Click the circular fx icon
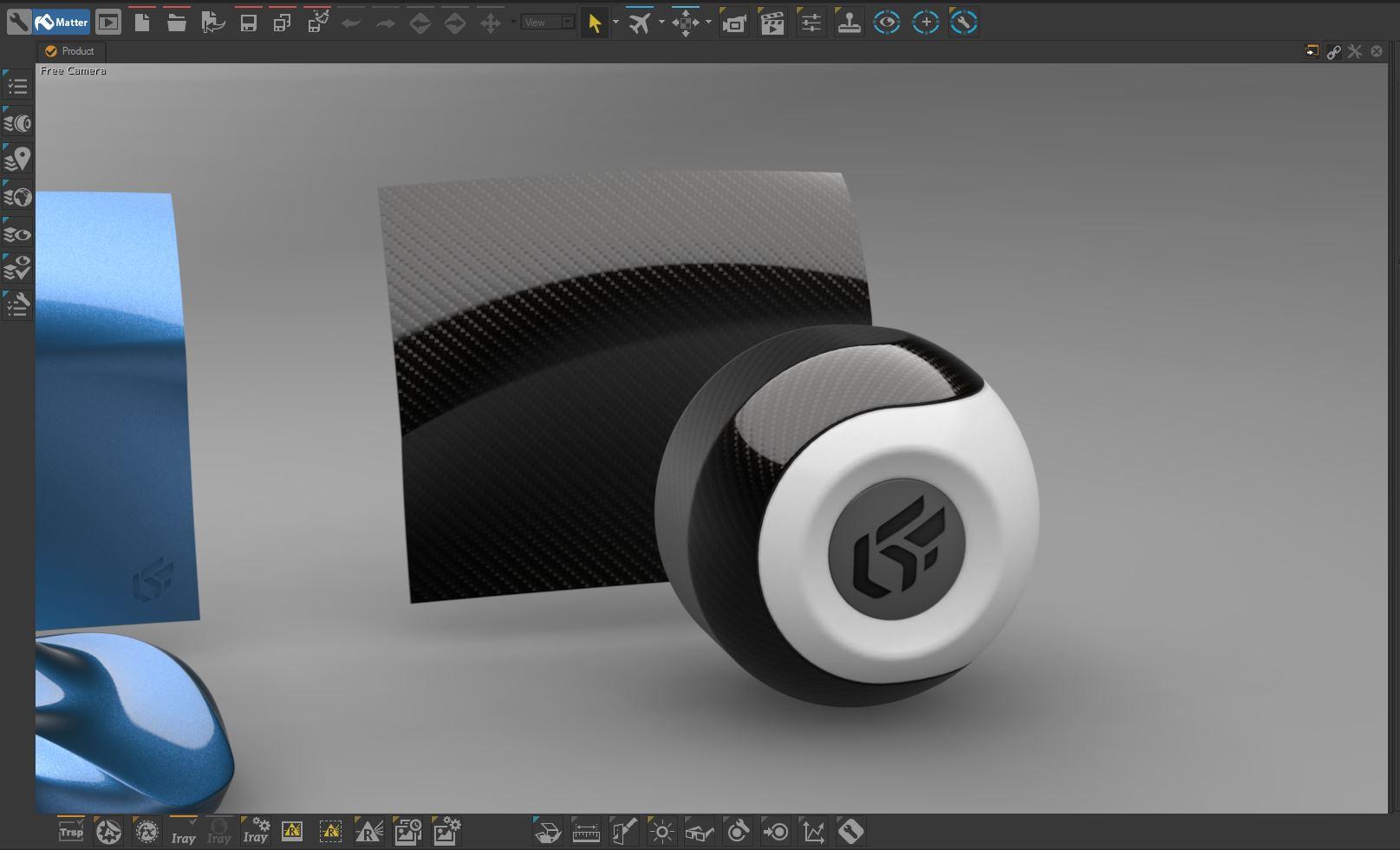 tap(147, 832)
